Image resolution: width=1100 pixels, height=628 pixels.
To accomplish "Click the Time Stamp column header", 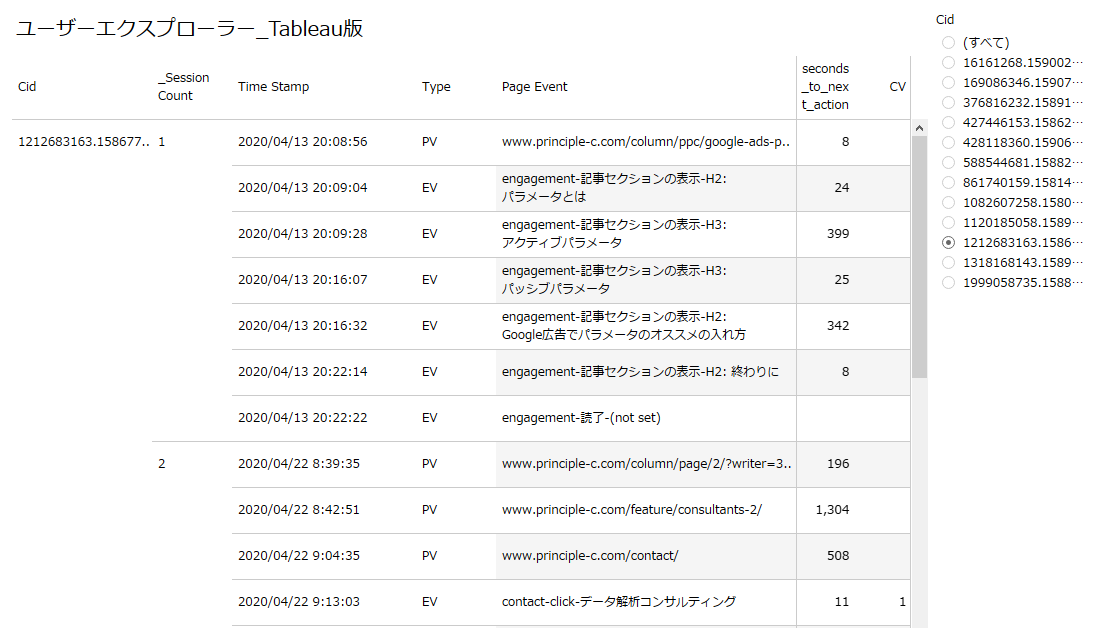I will 273,87.
